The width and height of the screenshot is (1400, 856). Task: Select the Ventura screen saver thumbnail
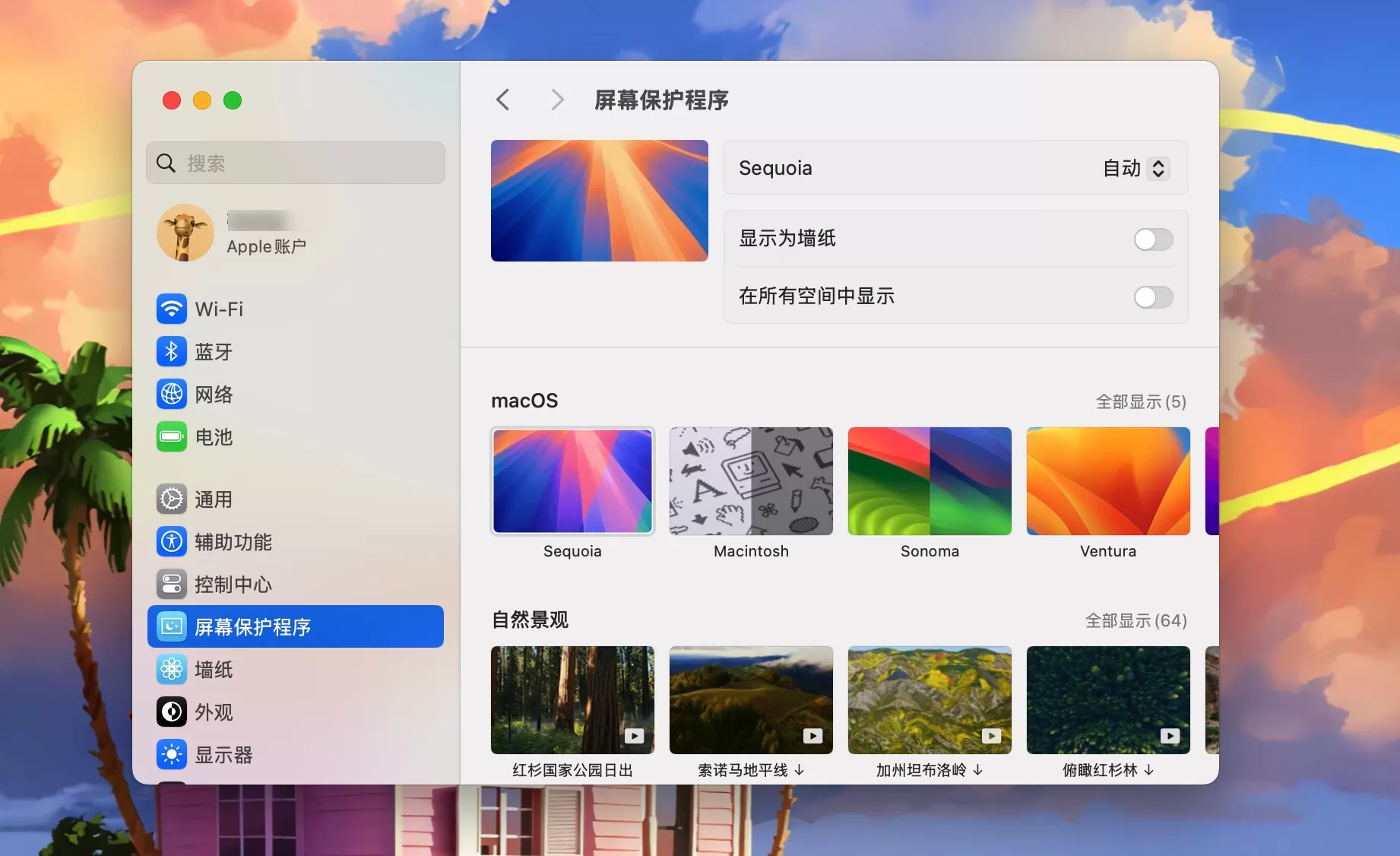[x=1108, y=481]
